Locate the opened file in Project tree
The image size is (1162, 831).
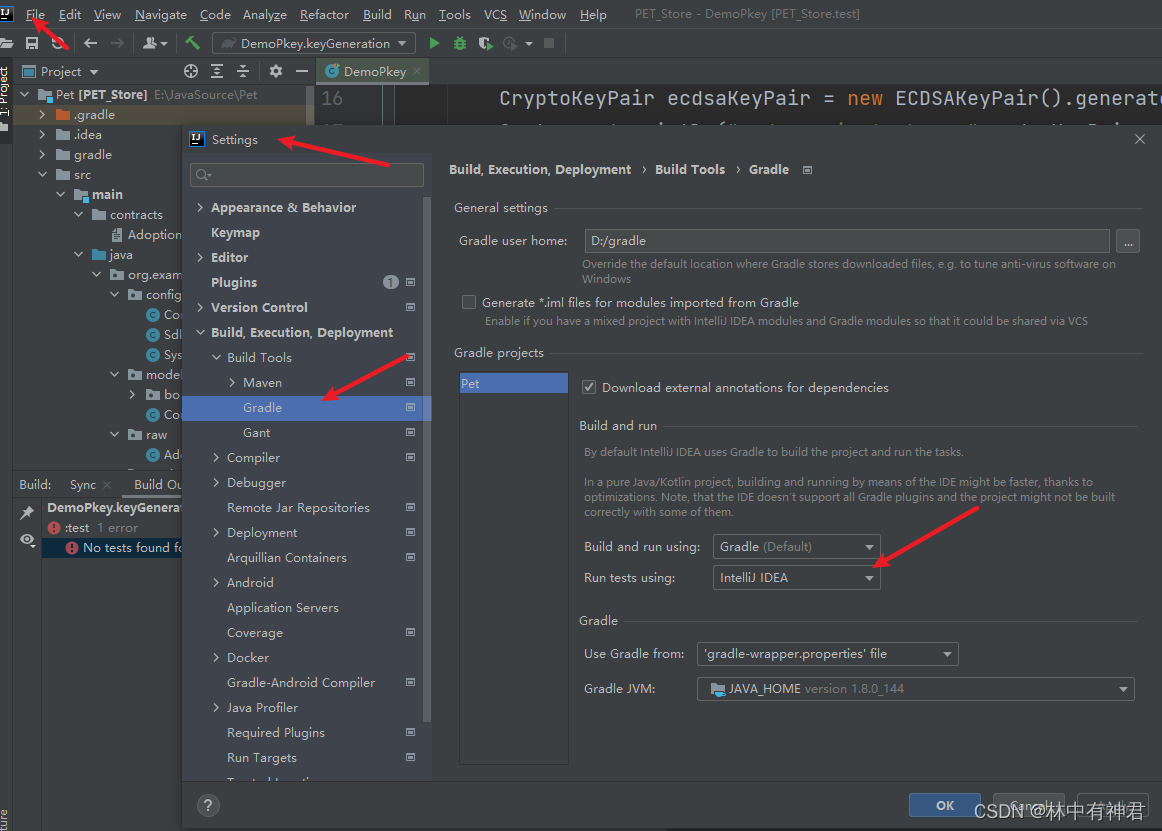pyautogui.click(x=191, y=71)
